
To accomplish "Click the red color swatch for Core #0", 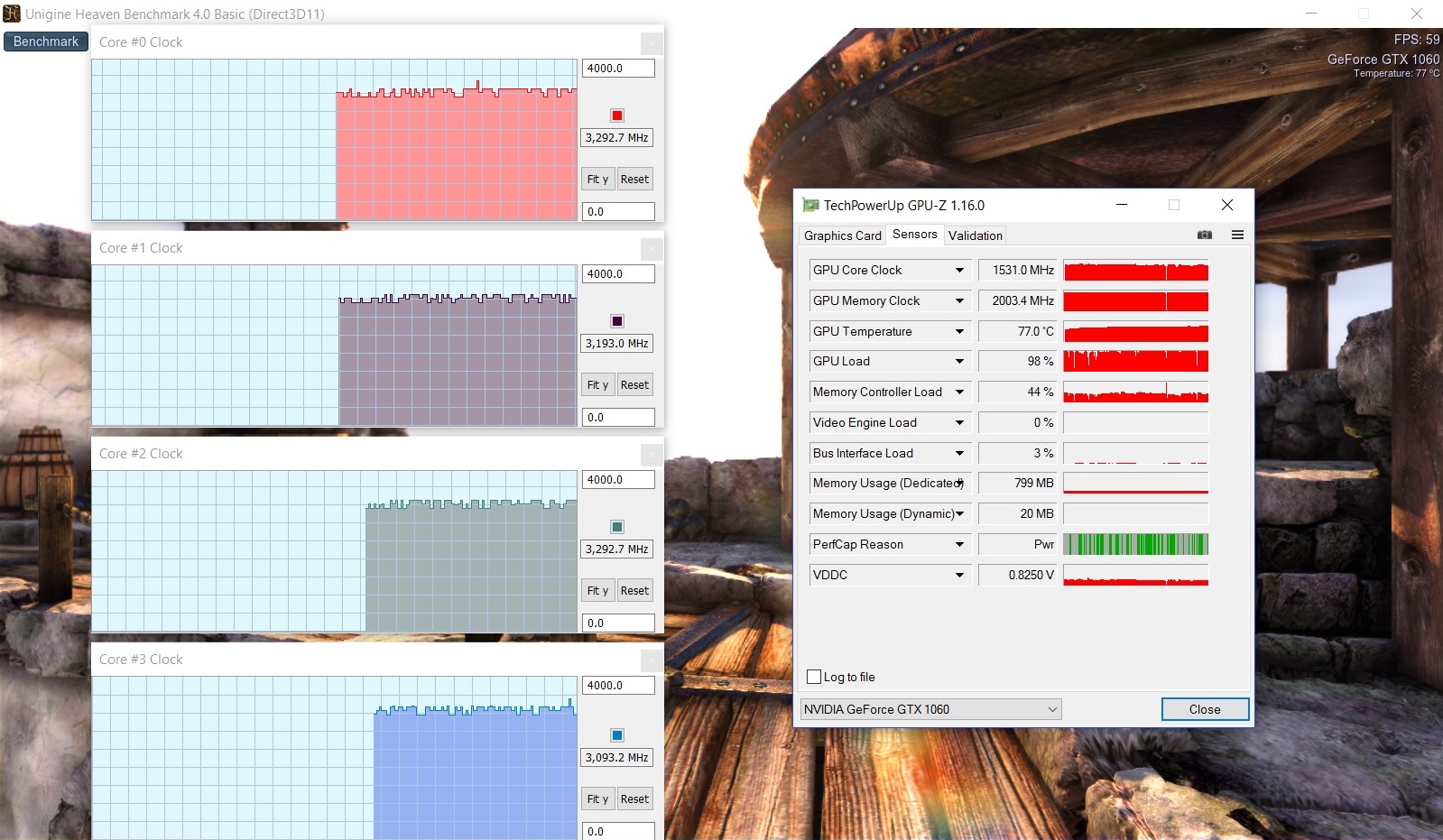I will point(617,115).
